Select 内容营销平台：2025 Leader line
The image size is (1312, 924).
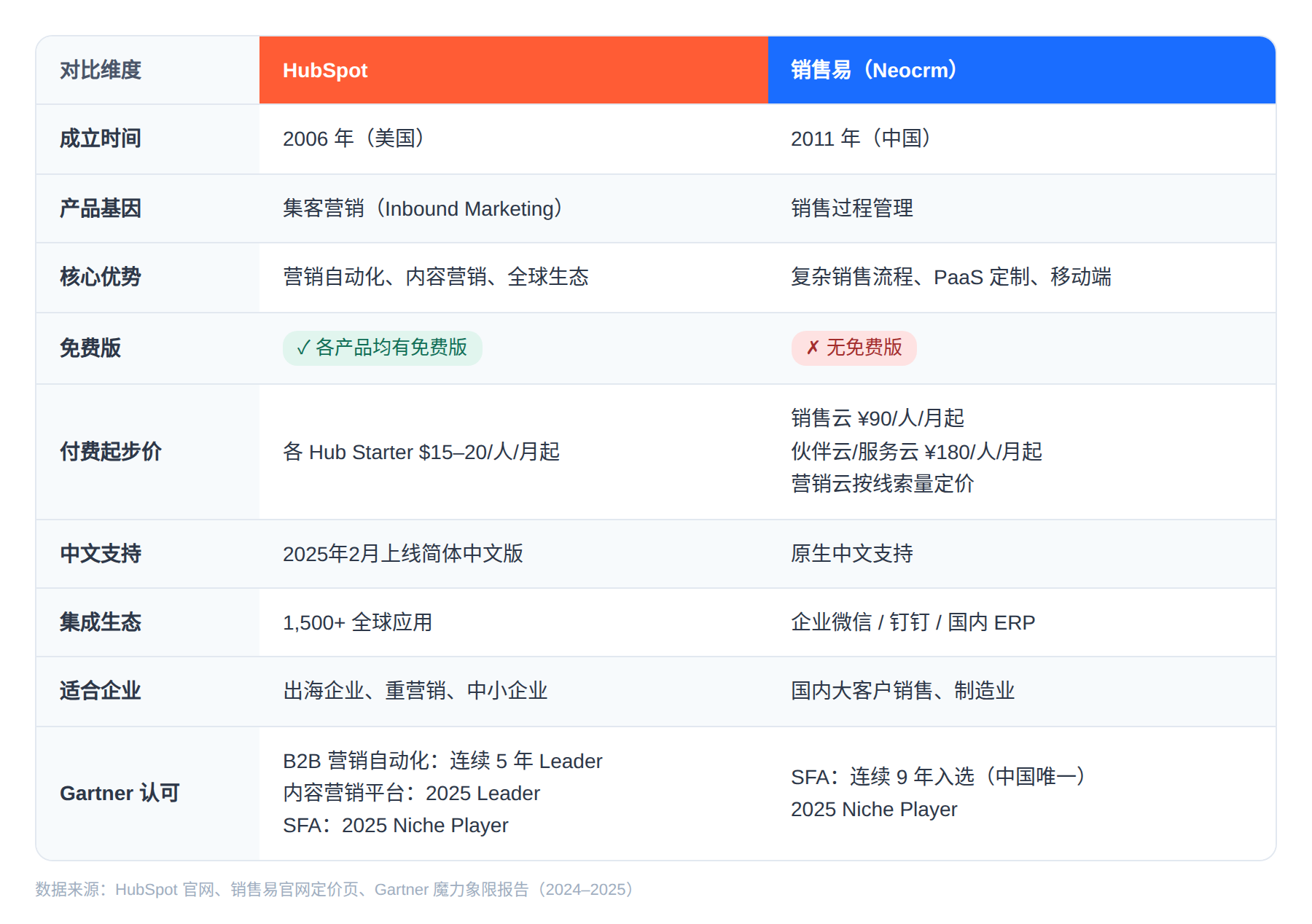click(x=411, y=793)
